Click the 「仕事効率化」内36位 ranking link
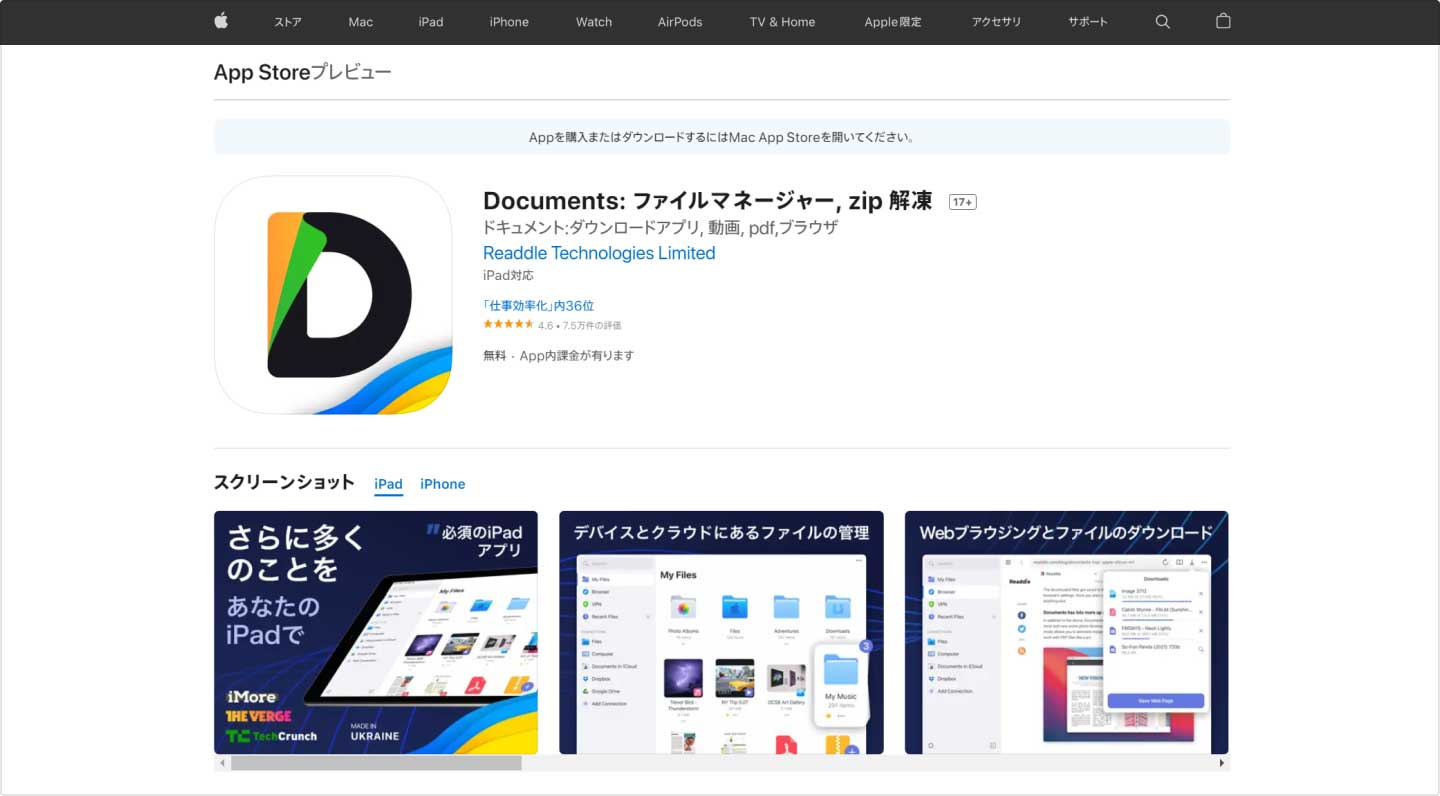This screenshot has width=1440, height=796. [538, 306]
